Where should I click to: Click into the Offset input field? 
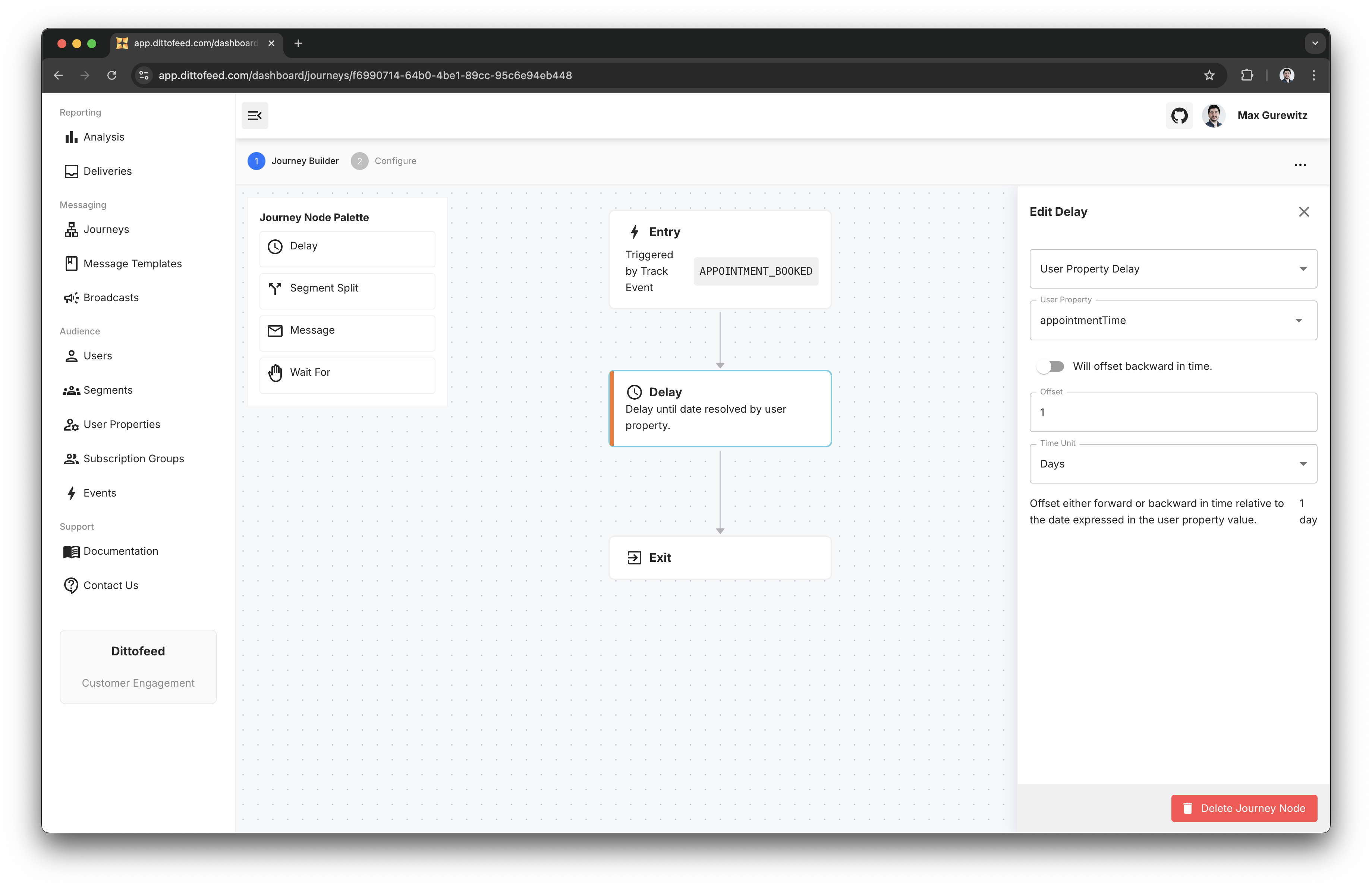(1173, 413)
